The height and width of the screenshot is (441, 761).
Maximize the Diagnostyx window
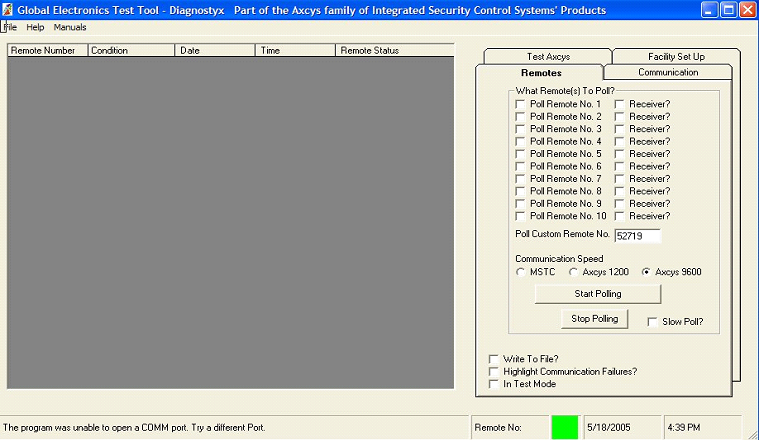click(x=728, y=10)
